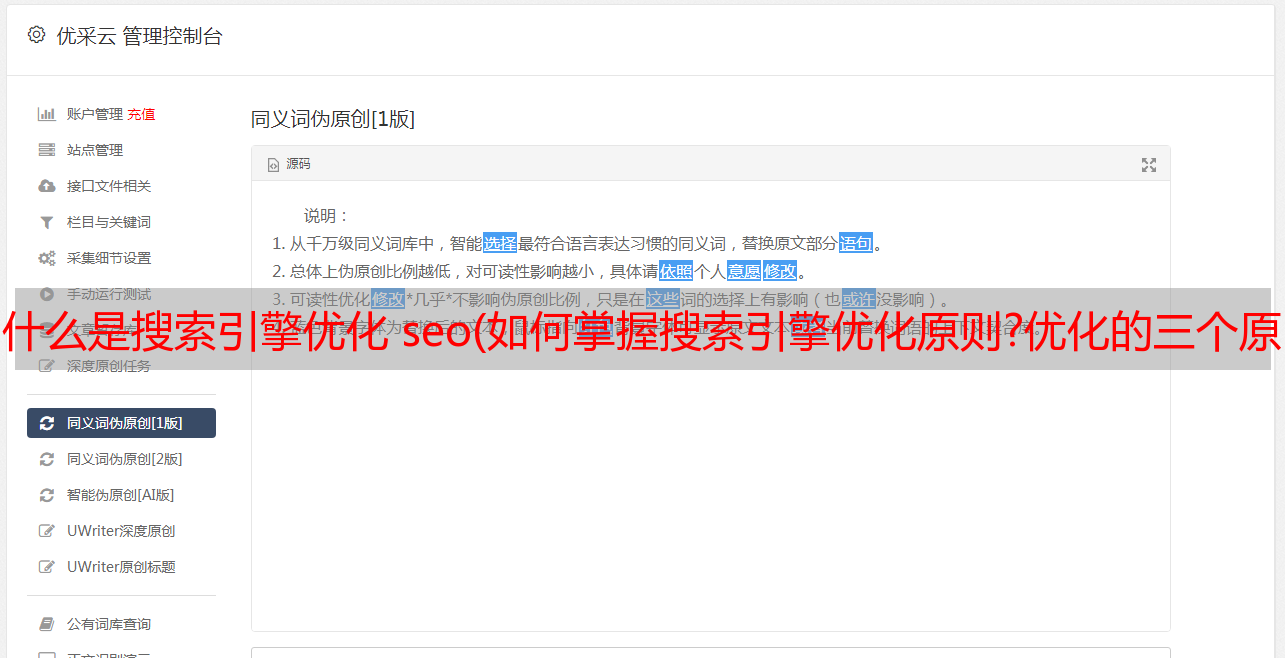Viewport: 1285px width, 658px height.
Task: Click highlighted word 依照 in the text
Action: click(x=676, y=271)
